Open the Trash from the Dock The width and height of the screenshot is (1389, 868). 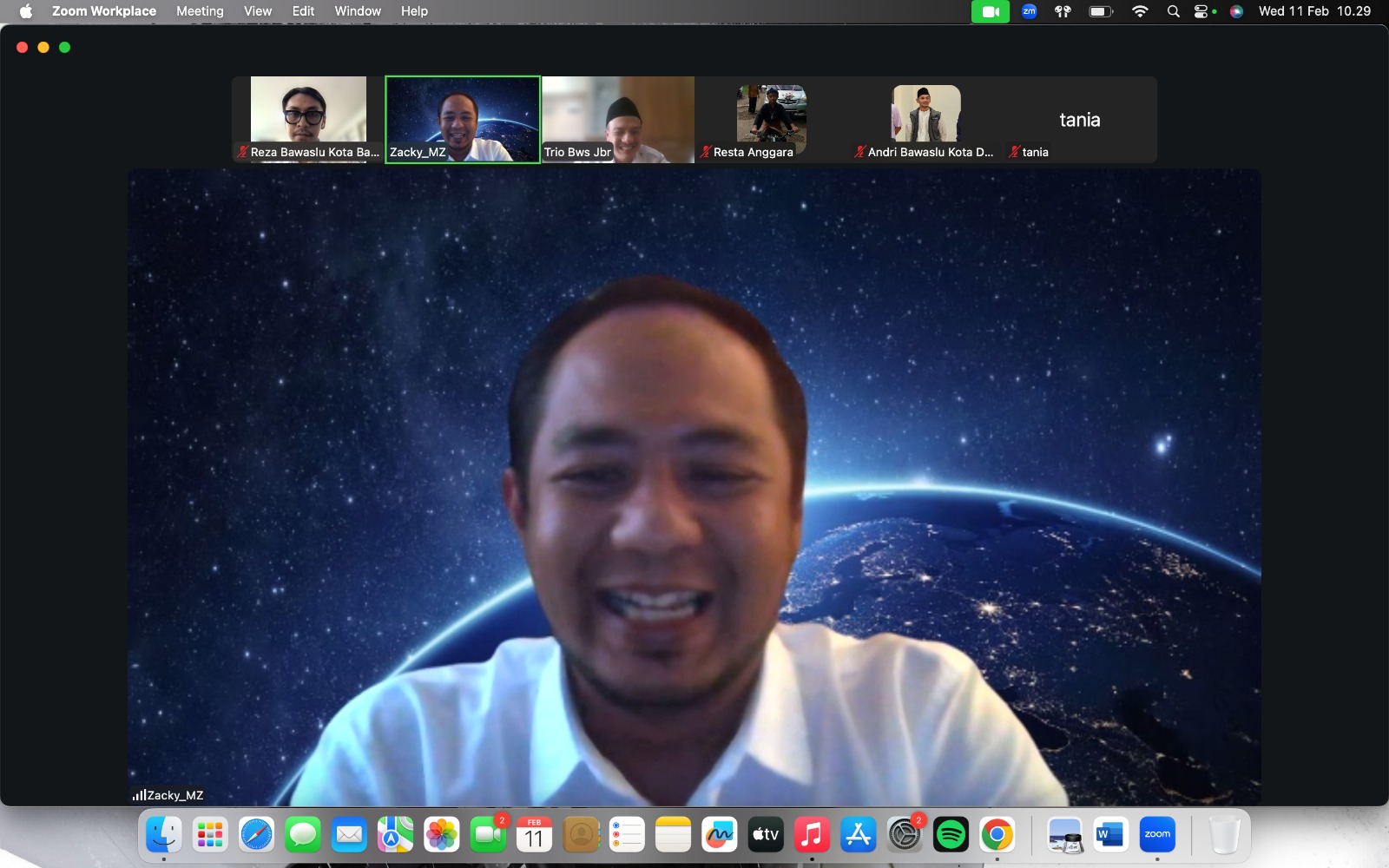point(1224,835)
